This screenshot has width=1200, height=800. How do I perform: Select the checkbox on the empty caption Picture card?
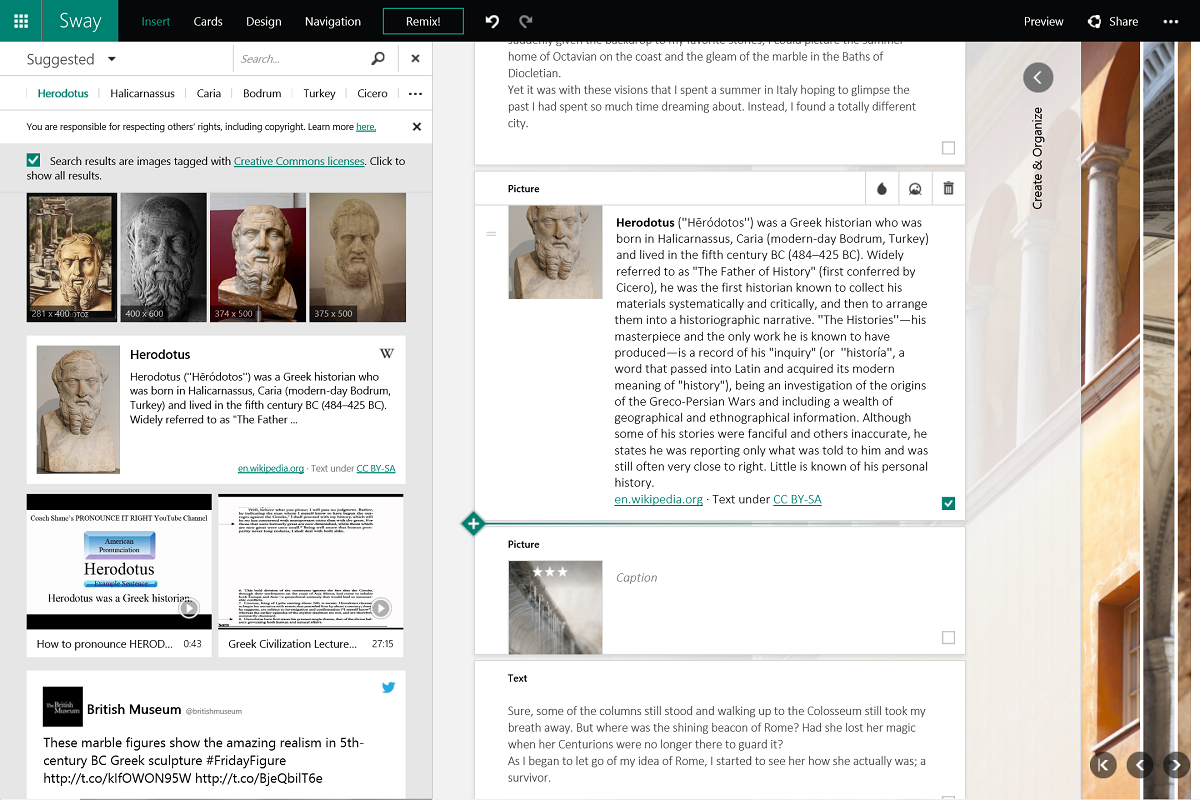coord(948,637)
